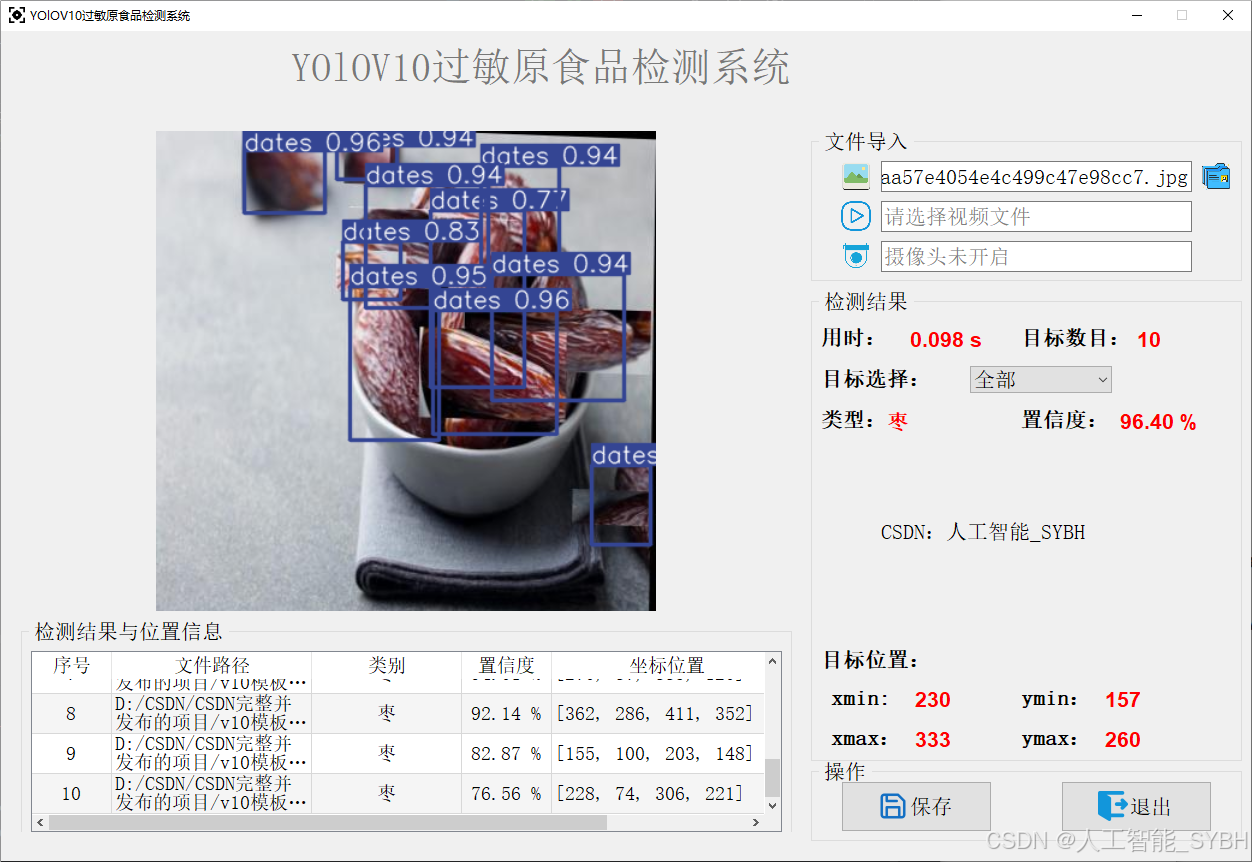Click the ymax value 260
Viewport: 1252px width, 862px height.
click(x=1122, y=740)
